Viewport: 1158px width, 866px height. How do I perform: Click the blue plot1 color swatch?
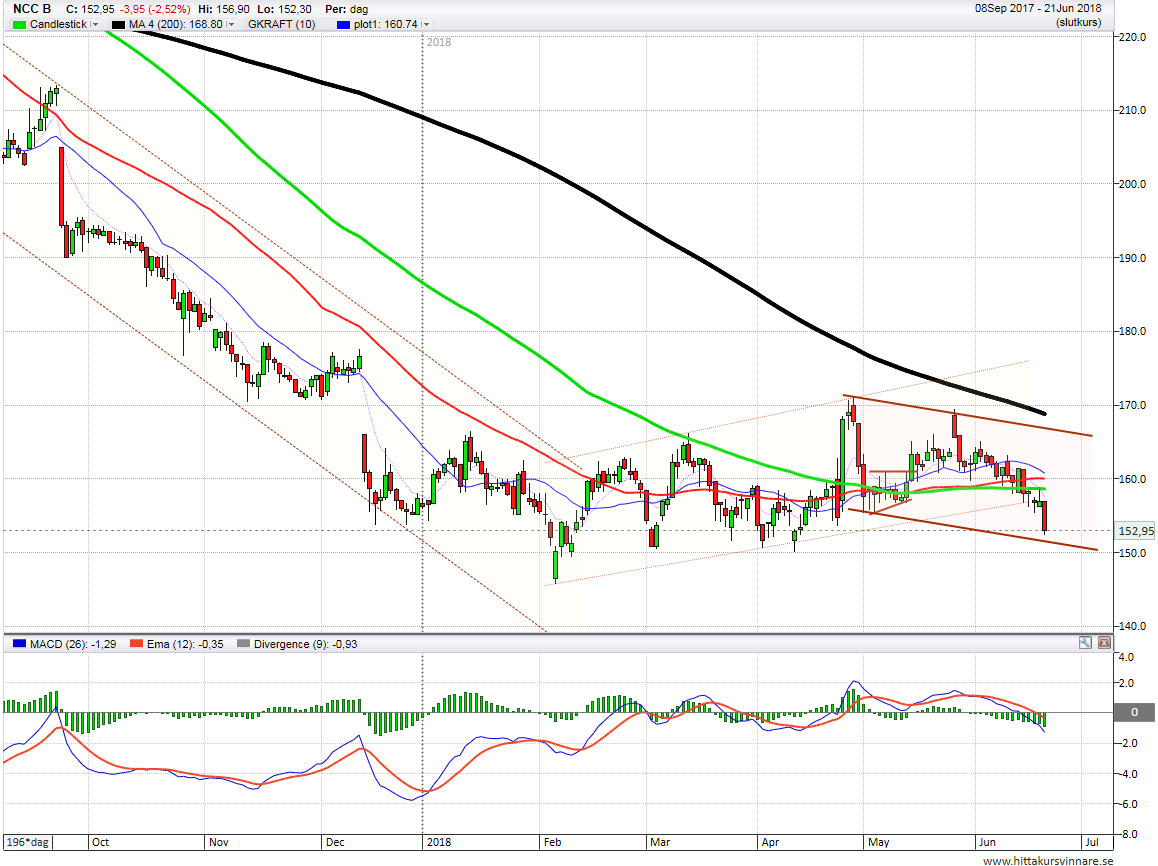(343, 24)
